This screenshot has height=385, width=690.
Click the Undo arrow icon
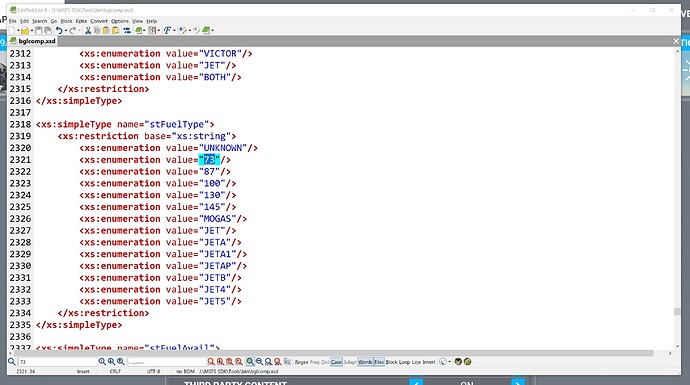pos(59,30)
